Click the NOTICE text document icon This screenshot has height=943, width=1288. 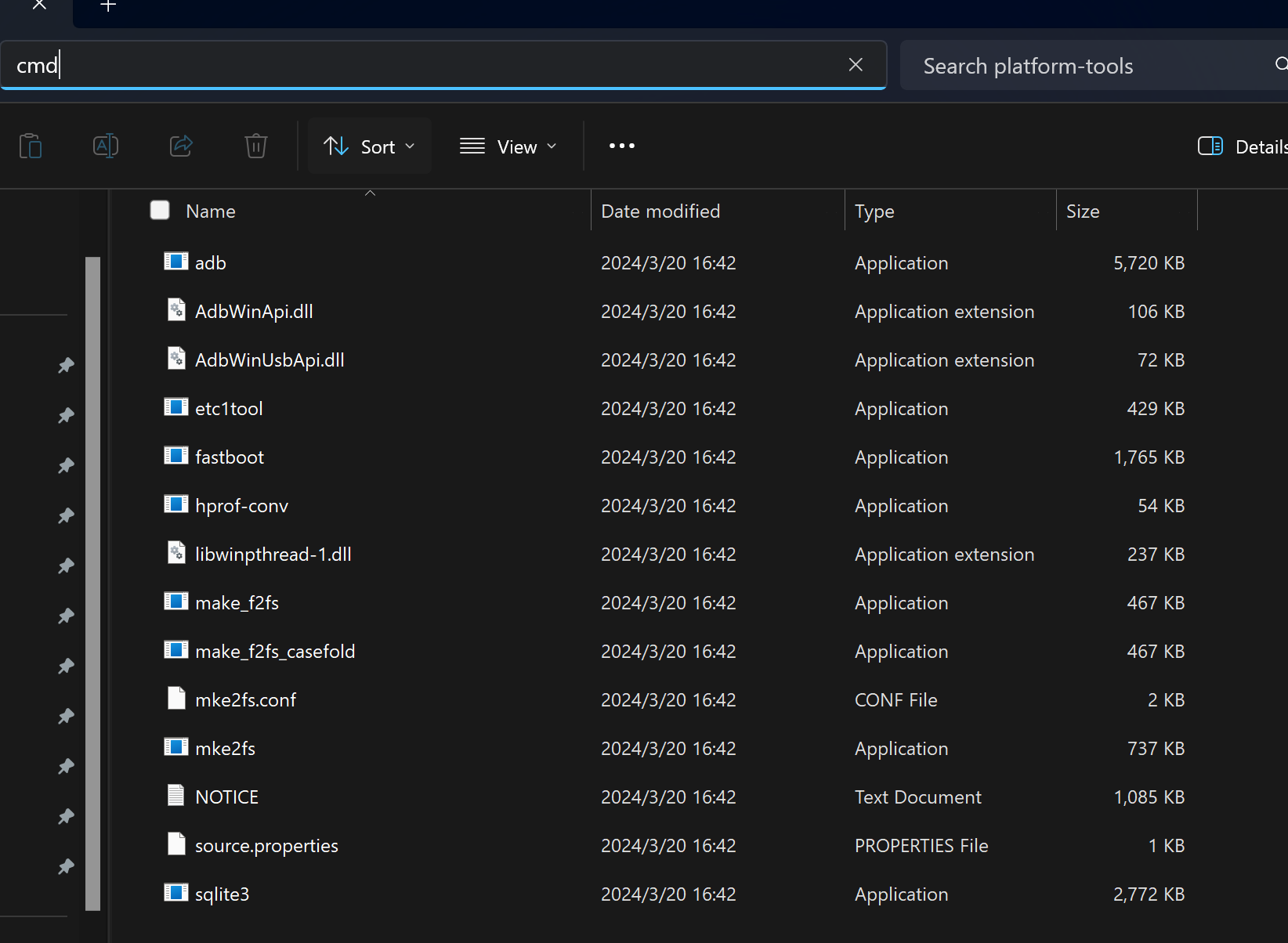(176, 796)
